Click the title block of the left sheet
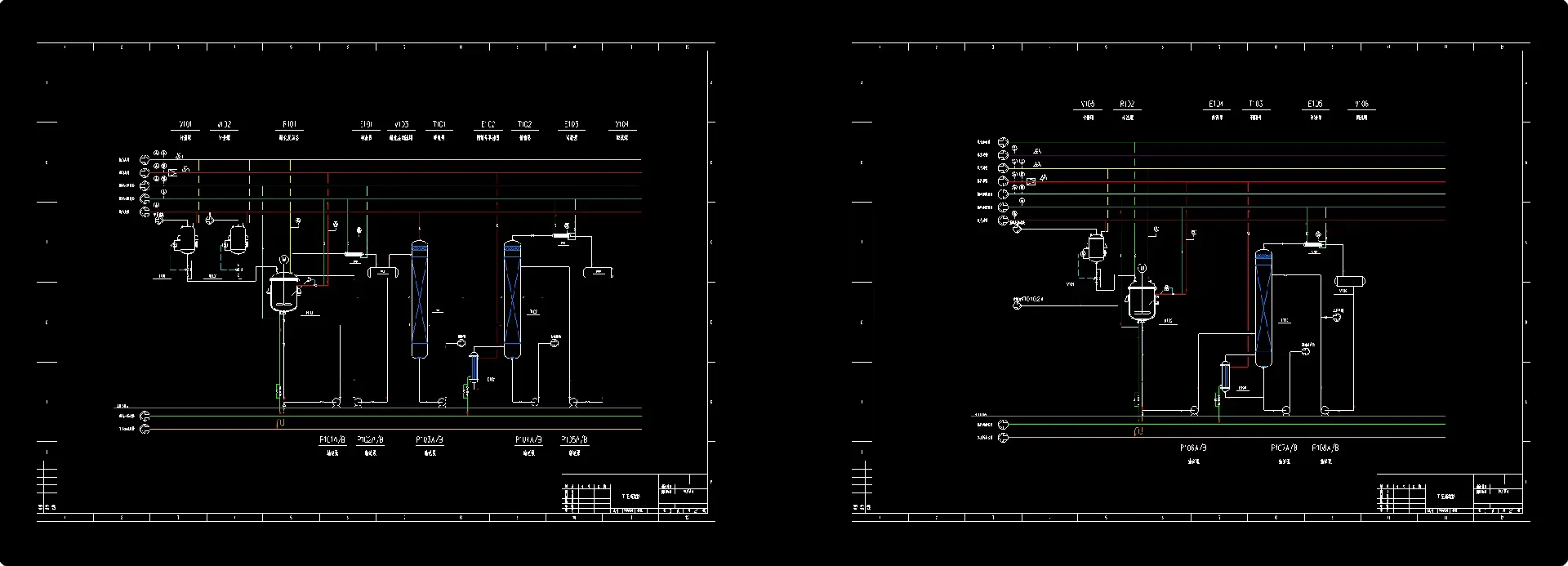This screenshot has height=566, width=1568. [x=635, y=493]
